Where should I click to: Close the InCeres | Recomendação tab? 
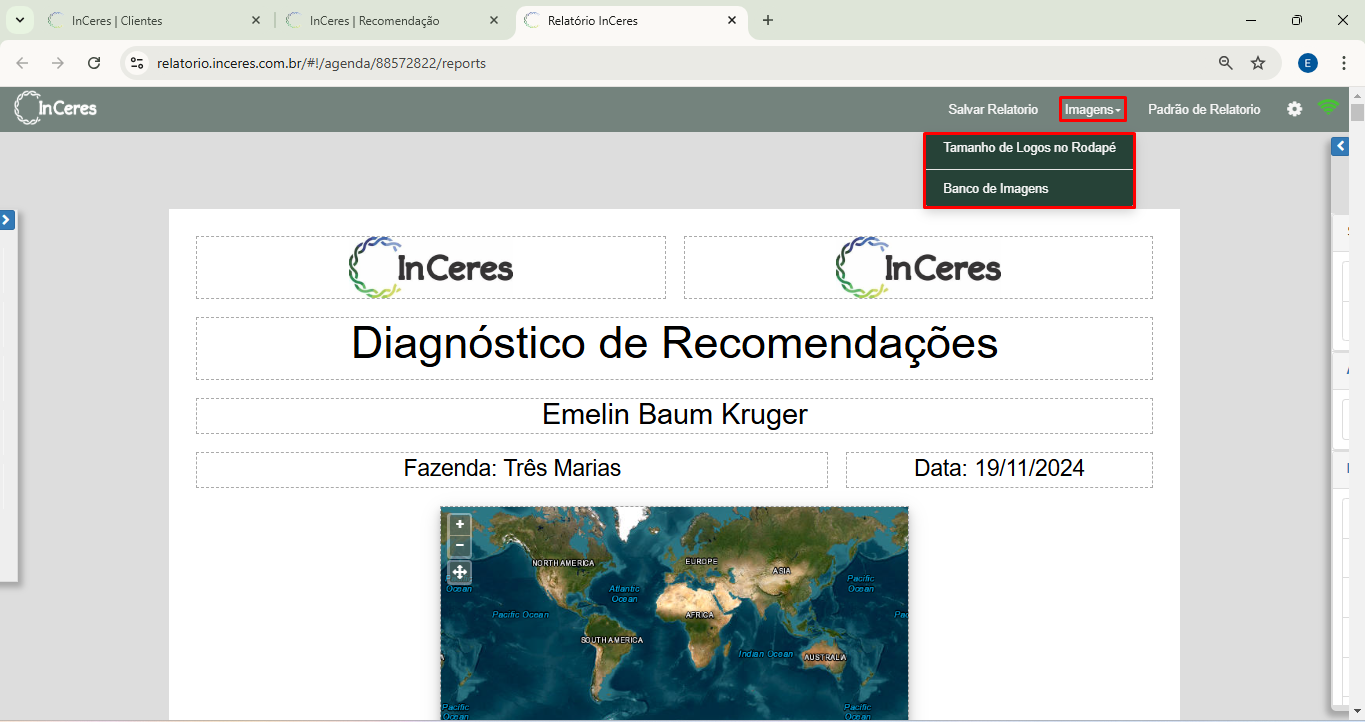494,20
